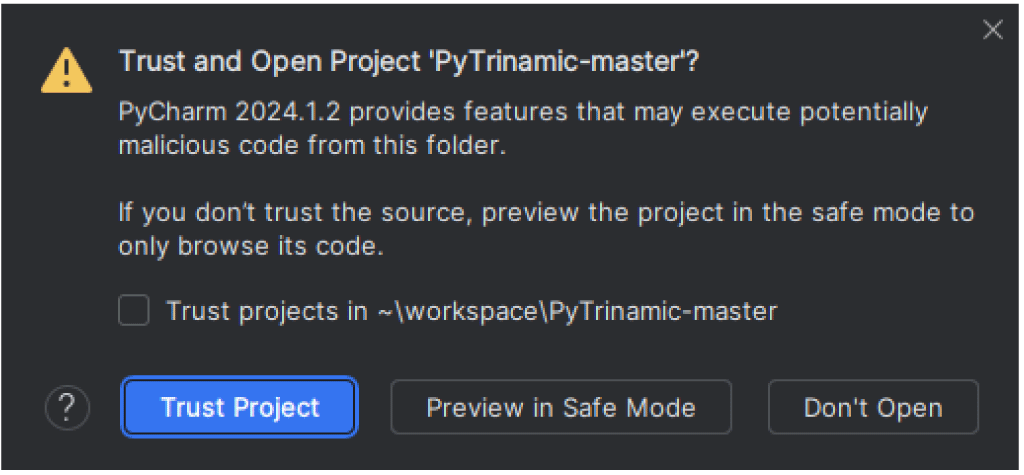Click the Trust Project button
Viewport: 1024px width, 475px height.
coord(240,407)
